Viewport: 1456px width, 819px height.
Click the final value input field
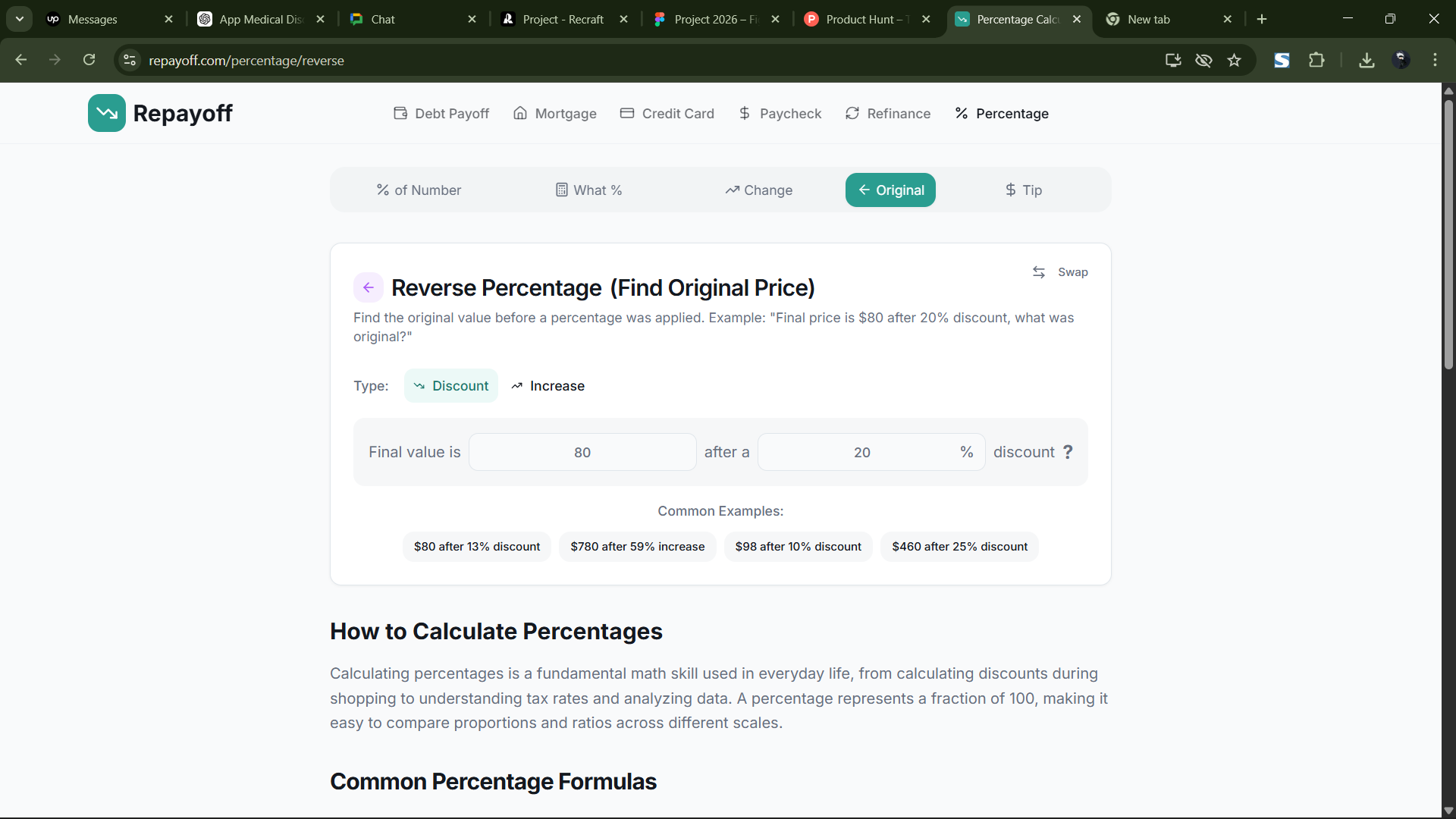582,453
